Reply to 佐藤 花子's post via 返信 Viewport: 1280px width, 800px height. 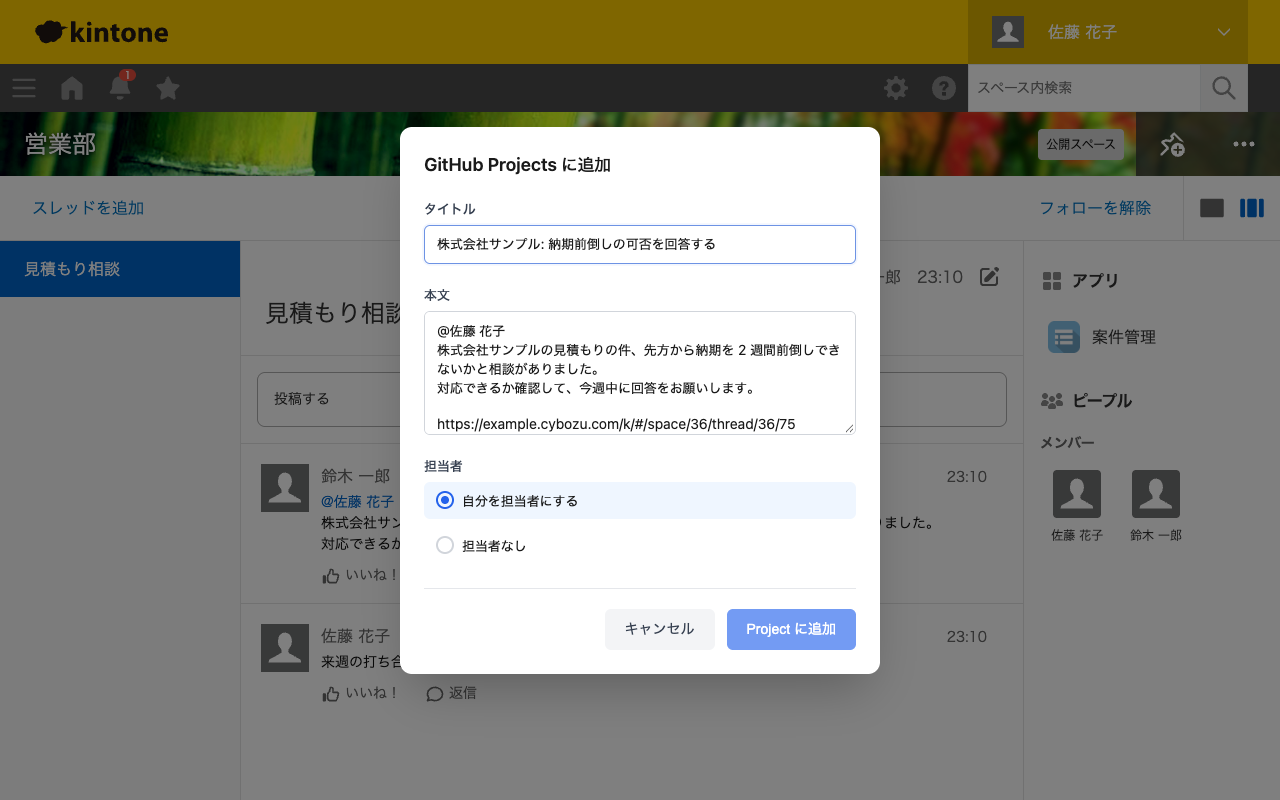pyautogui.click(x=451, y=693)
